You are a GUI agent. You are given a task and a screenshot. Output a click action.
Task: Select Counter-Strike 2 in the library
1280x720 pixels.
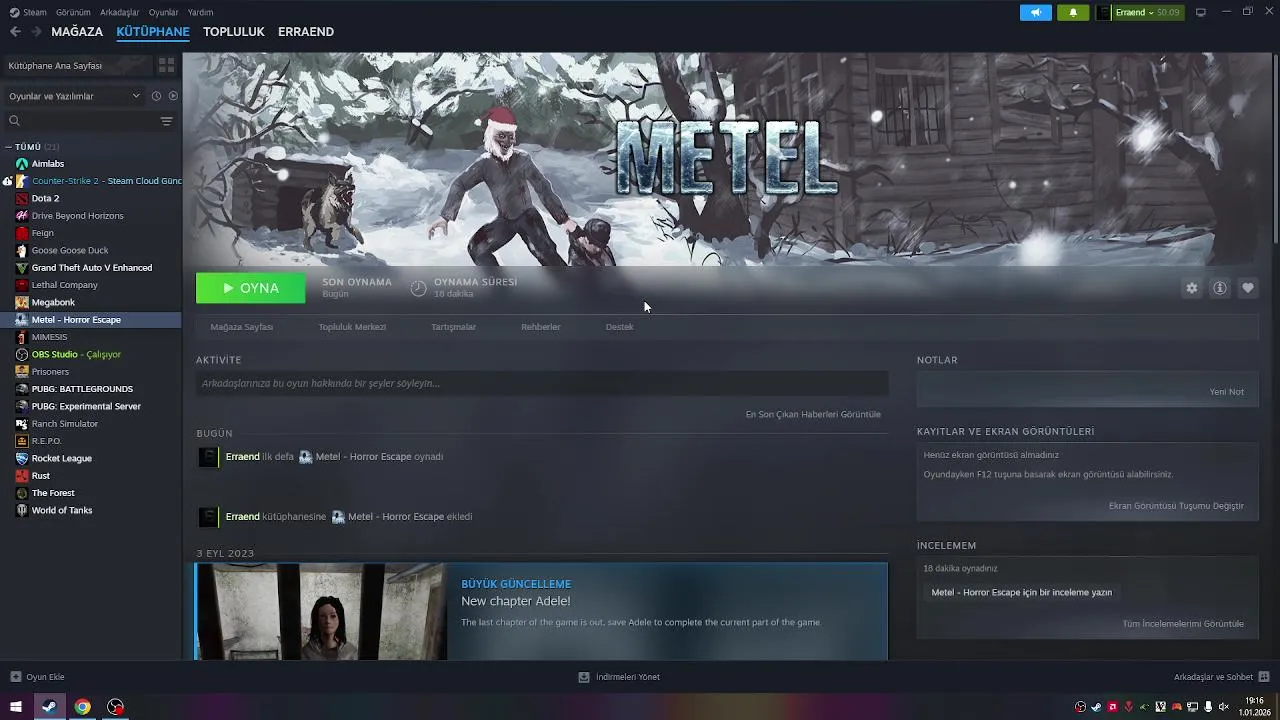coord(98,181)
